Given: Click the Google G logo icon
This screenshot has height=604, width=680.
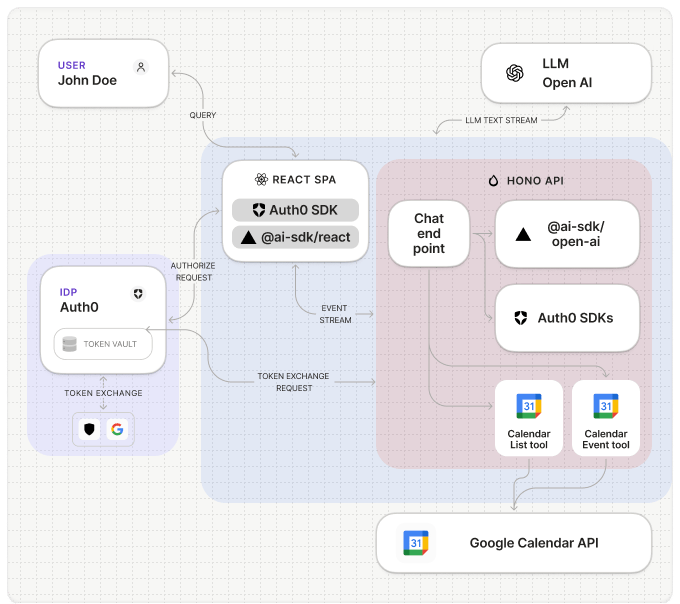Looking at the screenshot, I should (x=117, y=429).
